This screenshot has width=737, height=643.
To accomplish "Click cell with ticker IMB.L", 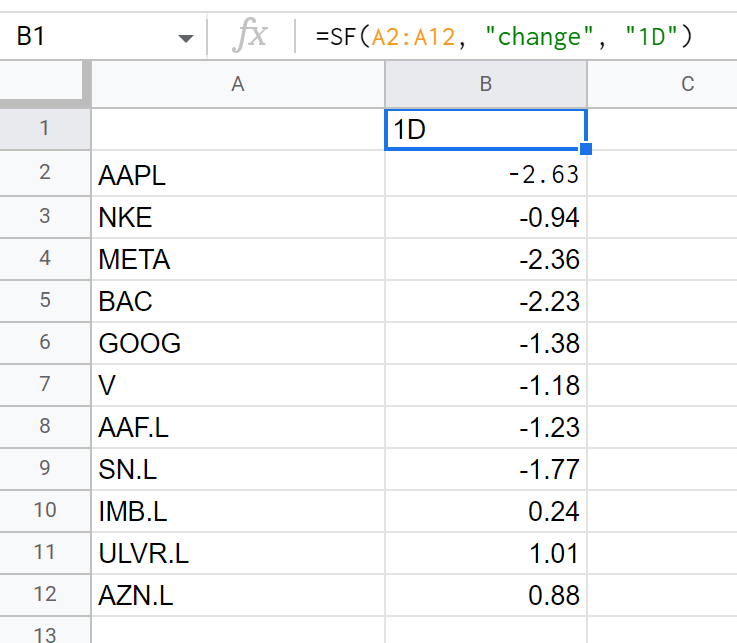I will pyautogui.click(x=238, y=510).
